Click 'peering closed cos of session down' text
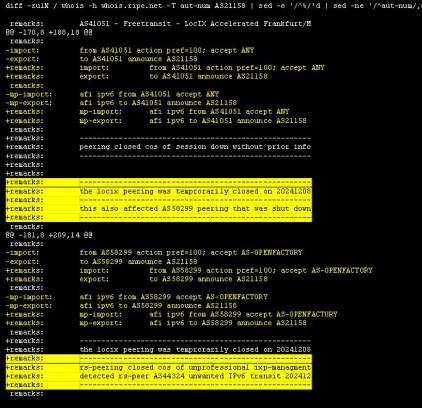This screenshot has width=422, height=408. 195,147
